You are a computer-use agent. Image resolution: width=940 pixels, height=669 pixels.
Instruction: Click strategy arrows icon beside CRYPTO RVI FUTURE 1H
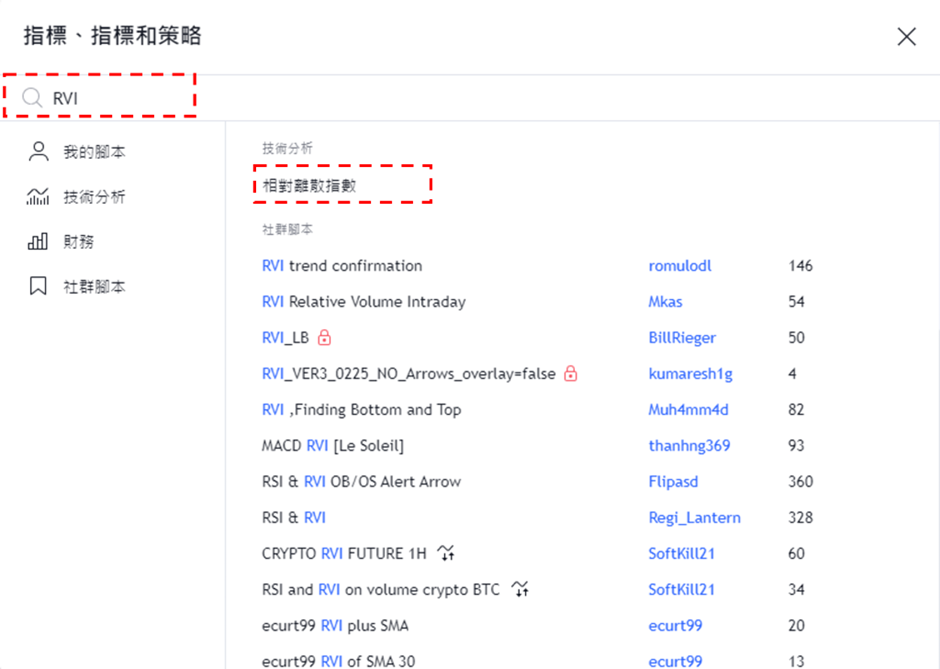tap(446, 554)
